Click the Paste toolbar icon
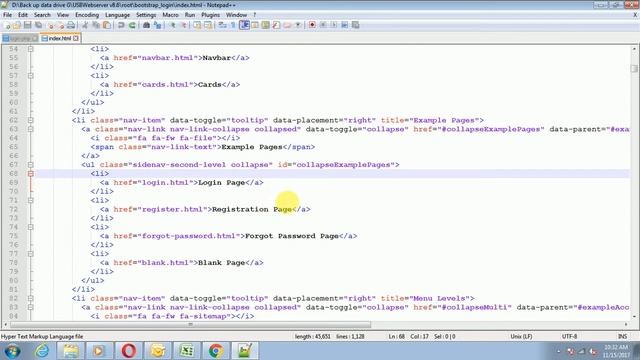 [x=107, y=25]
